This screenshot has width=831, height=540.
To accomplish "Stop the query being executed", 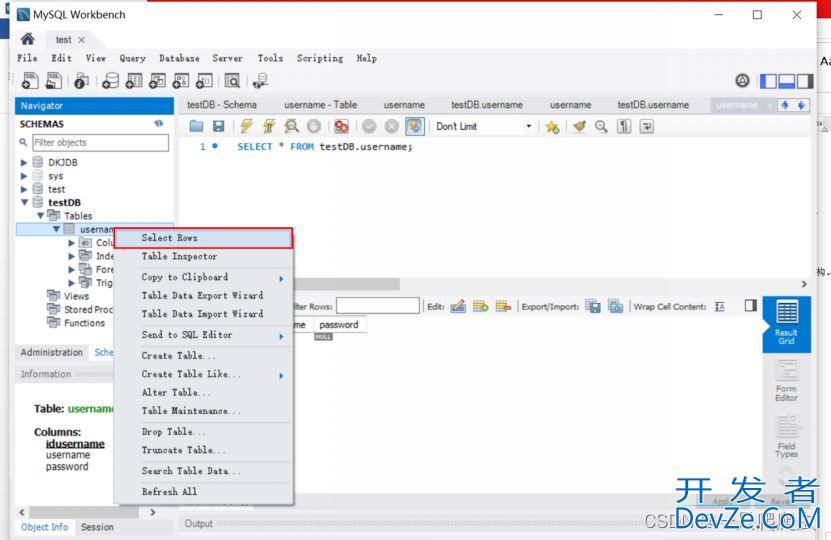I will [x=314, y=126].
